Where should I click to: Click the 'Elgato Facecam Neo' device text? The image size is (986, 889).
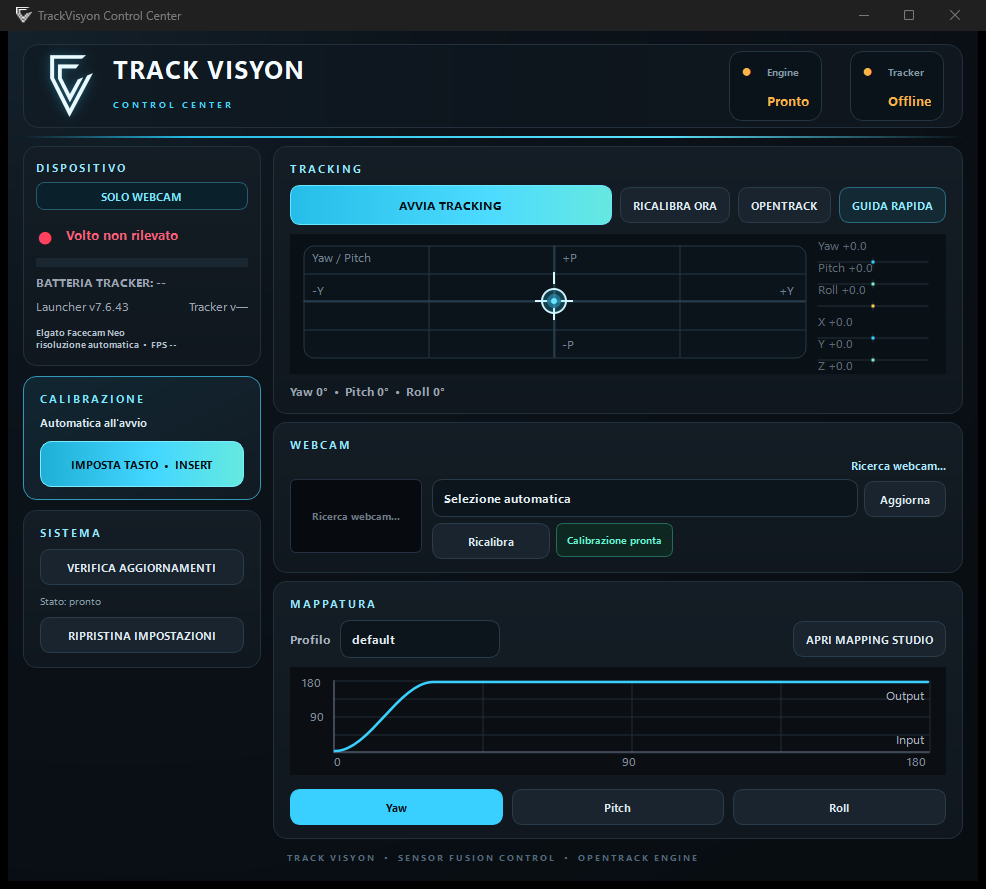coord(80,333)
